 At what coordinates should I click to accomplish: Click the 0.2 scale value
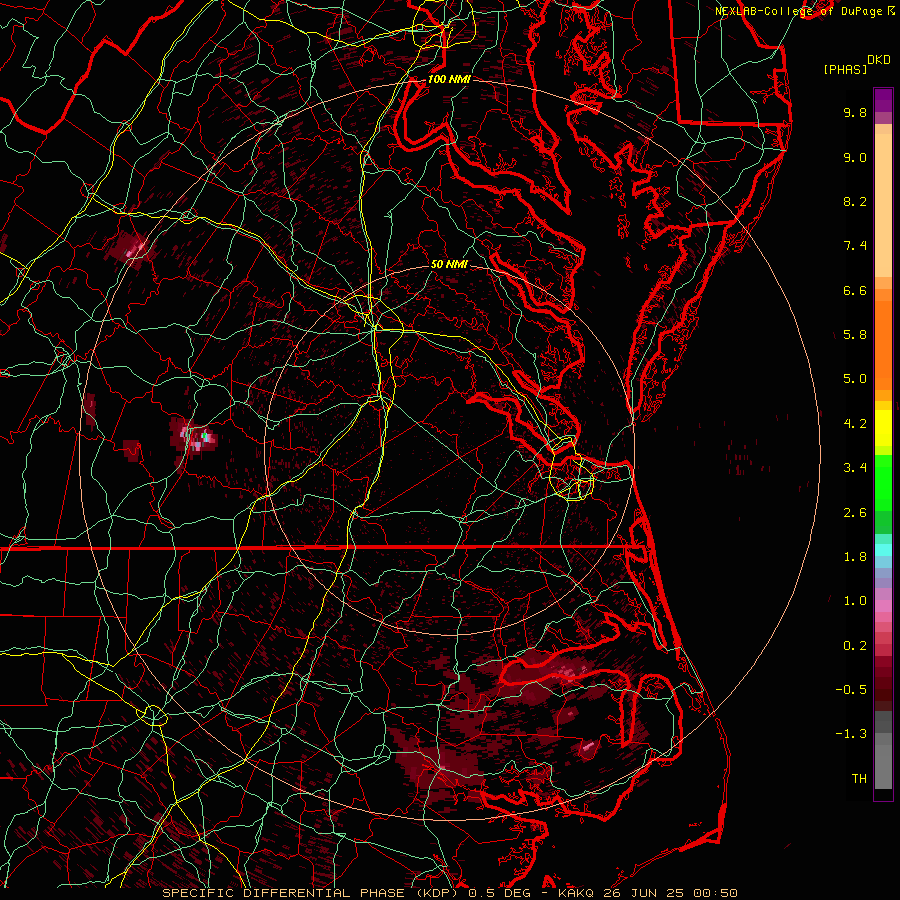(x=855, y=646)
